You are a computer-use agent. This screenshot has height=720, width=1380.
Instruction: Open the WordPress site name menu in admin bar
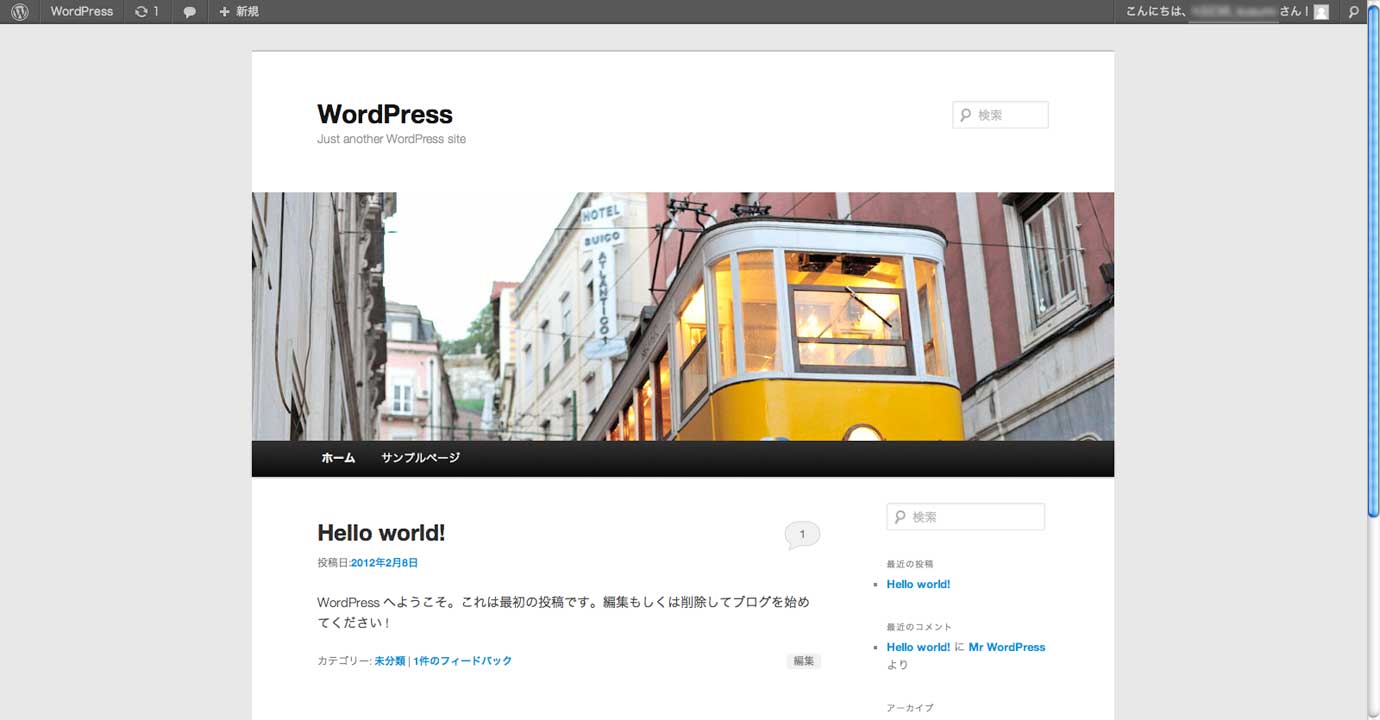coord(82,12)
